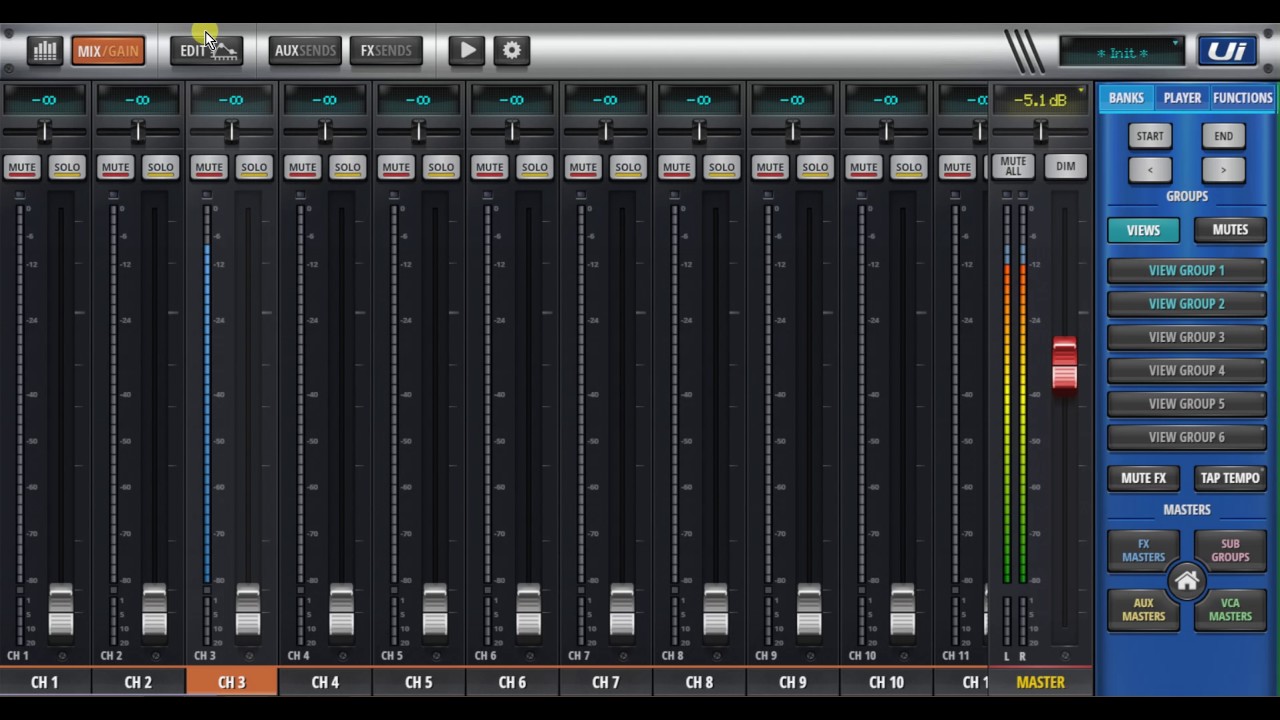
Task: Click the CH 7 pan slider
Action: 605,132
